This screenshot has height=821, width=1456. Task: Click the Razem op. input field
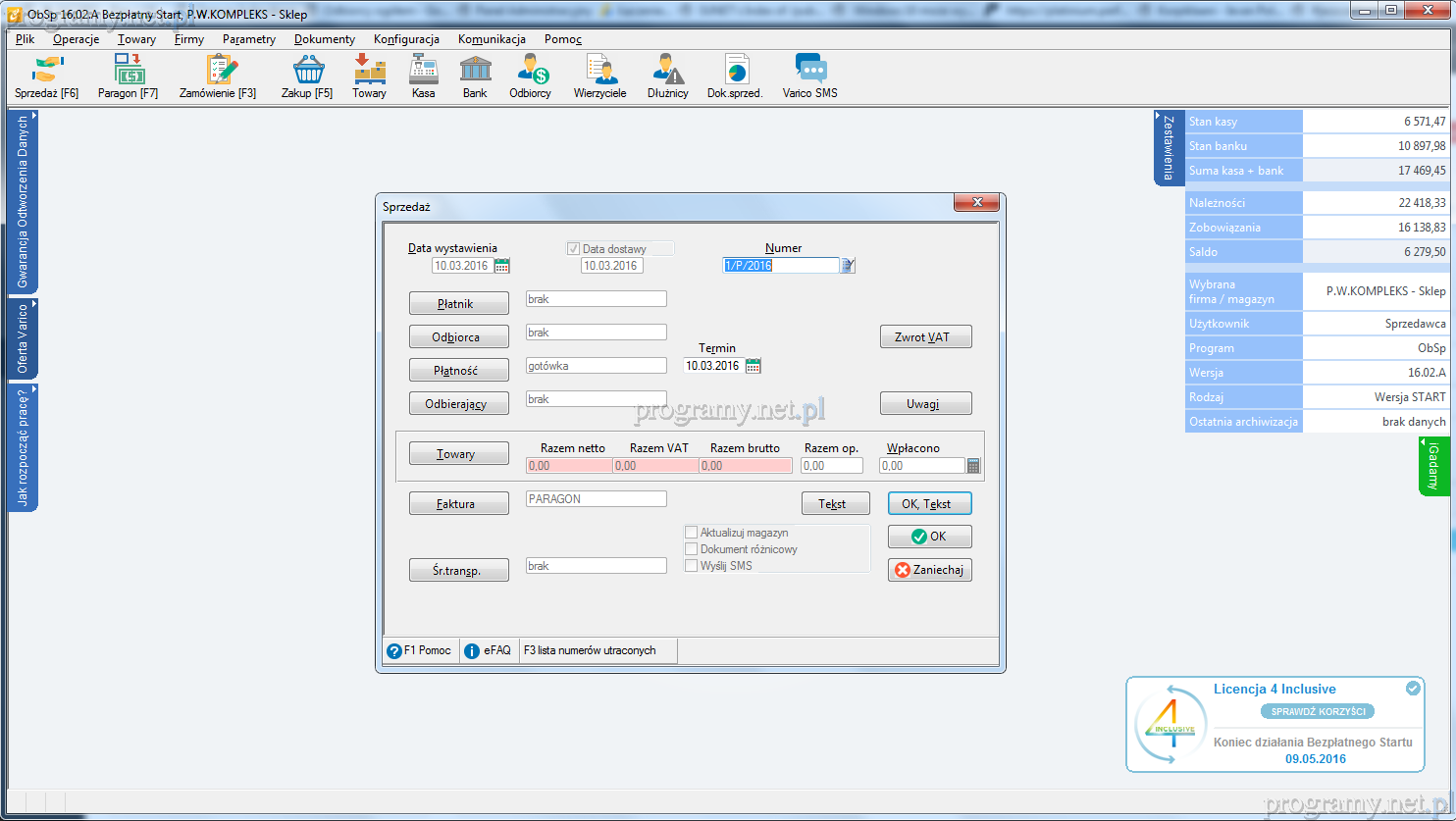[832, 466]
